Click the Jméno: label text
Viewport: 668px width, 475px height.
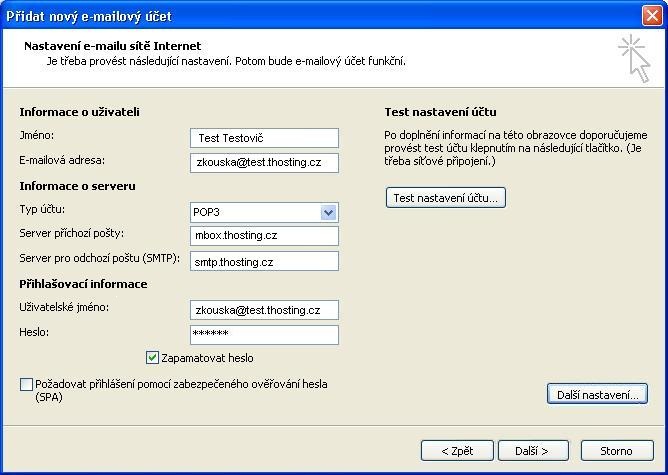click(x=37, y=135)
